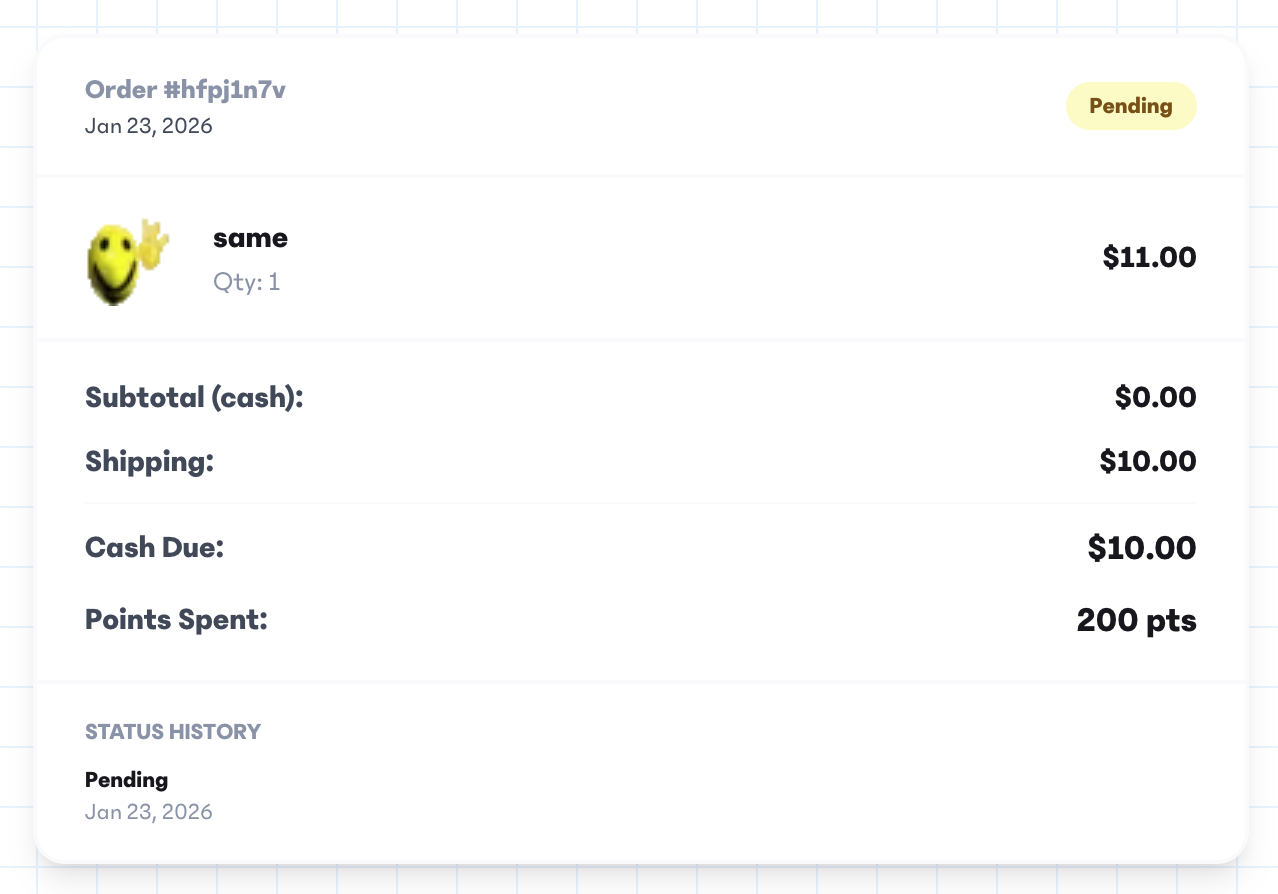Select the Order #hfpj1n7v heading

tap(185, 90)
